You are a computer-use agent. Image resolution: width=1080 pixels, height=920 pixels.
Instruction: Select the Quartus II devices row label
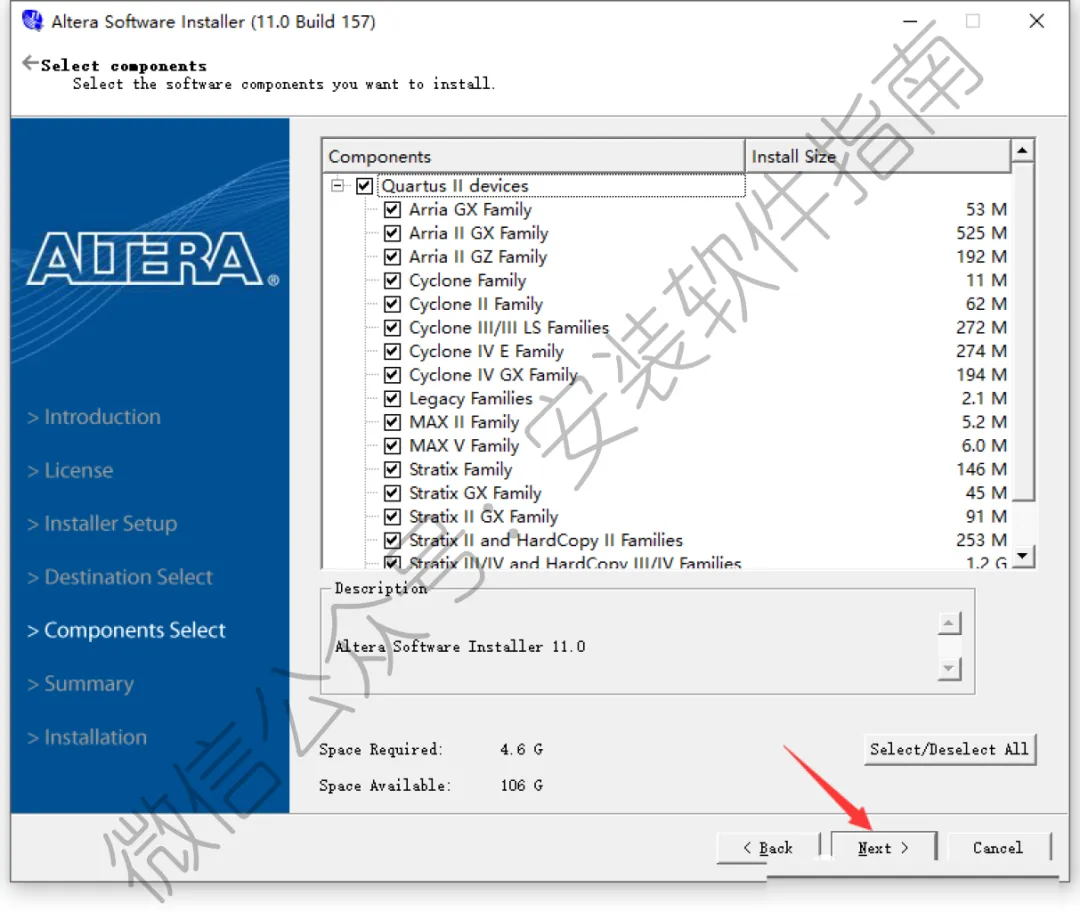(455, 186)
